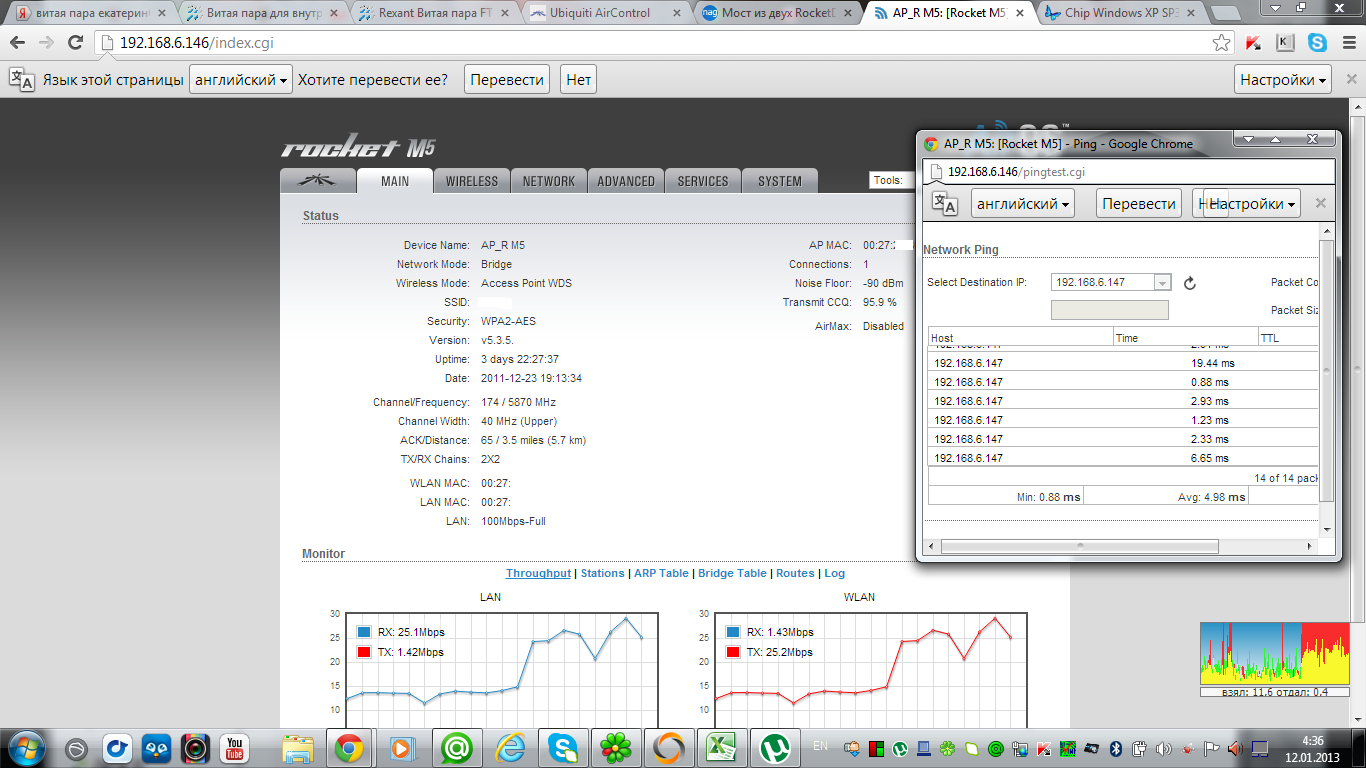Open Excel from the taskbar
The width and height of the screenshot is (1366, 768).
click(721, 747)
